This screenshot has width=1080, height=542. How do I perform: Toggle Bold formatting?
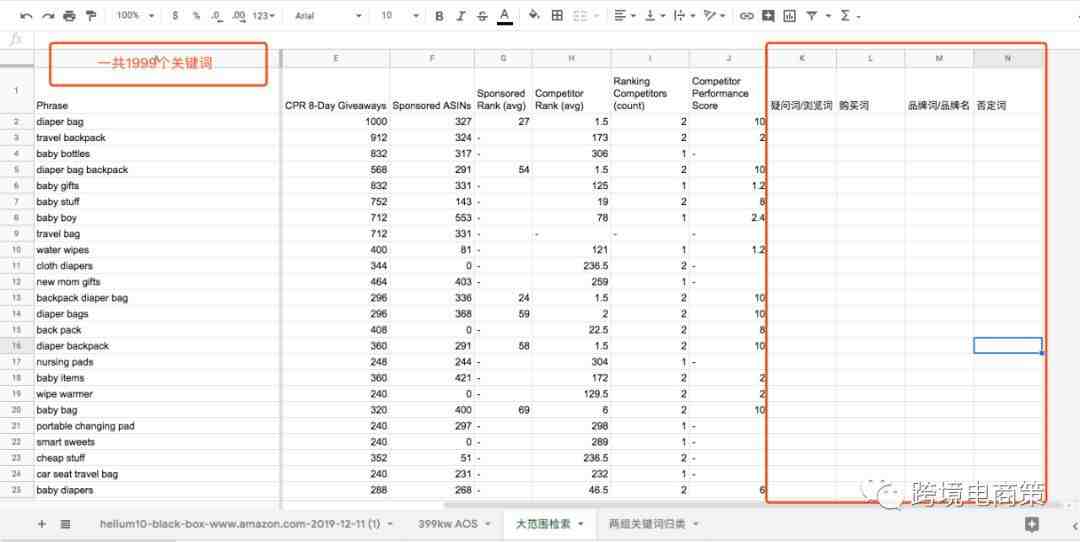coord(439,16)
